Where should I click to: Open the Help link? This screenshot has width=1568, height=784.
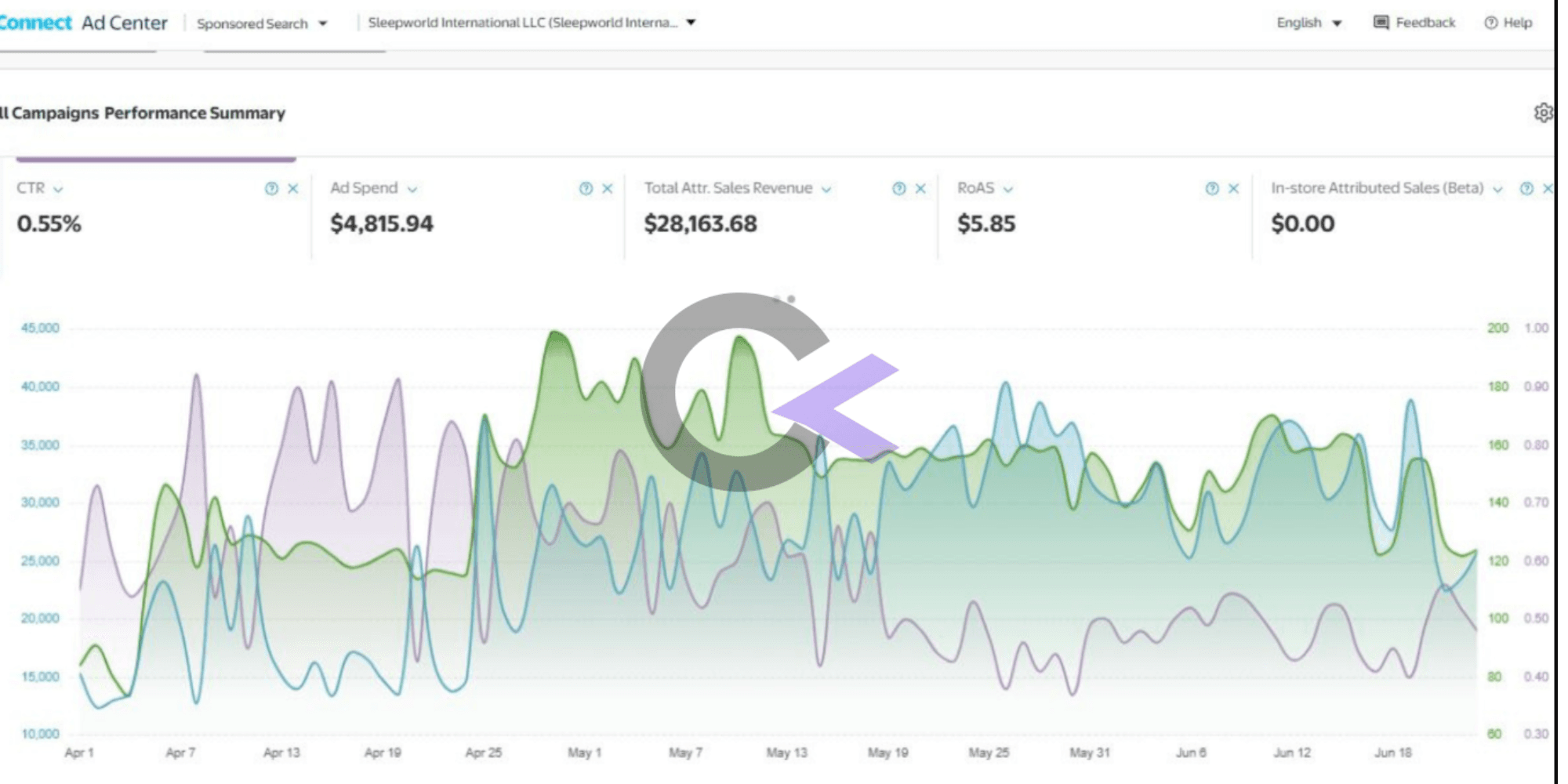[x=1508, y=23]
